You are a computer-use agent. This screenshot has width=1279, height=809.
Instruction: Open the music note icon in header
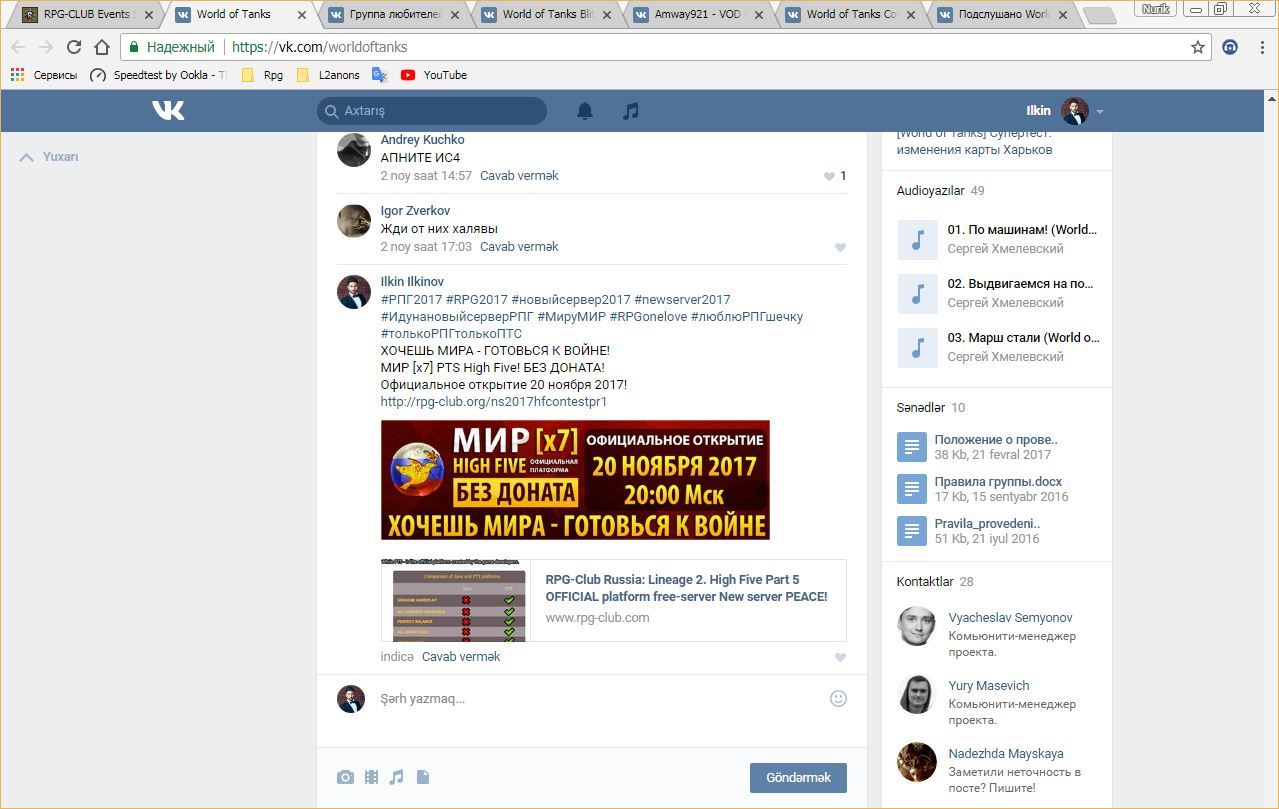(630, 111)
